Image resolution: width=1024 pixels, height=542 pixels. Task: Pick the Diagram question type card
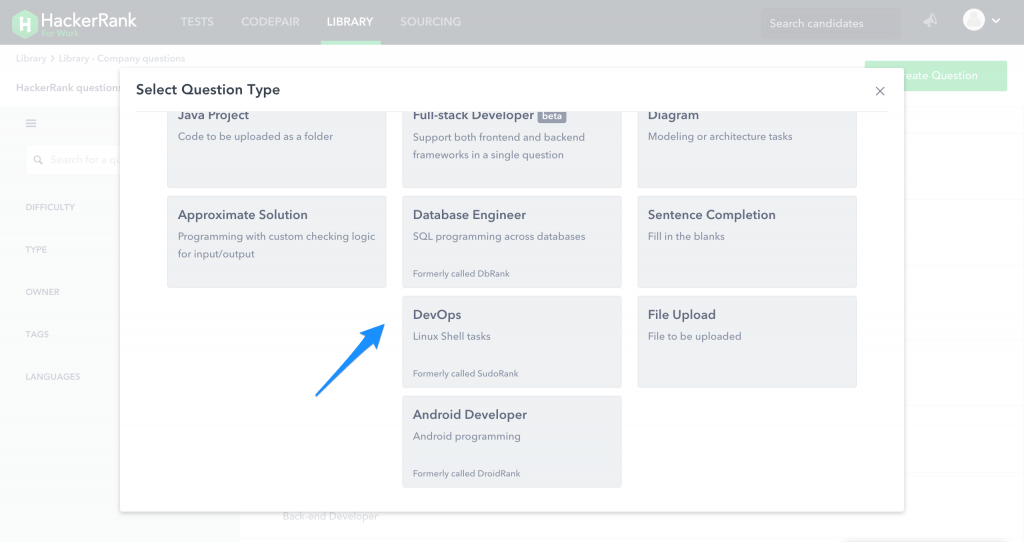pos(746,150)
